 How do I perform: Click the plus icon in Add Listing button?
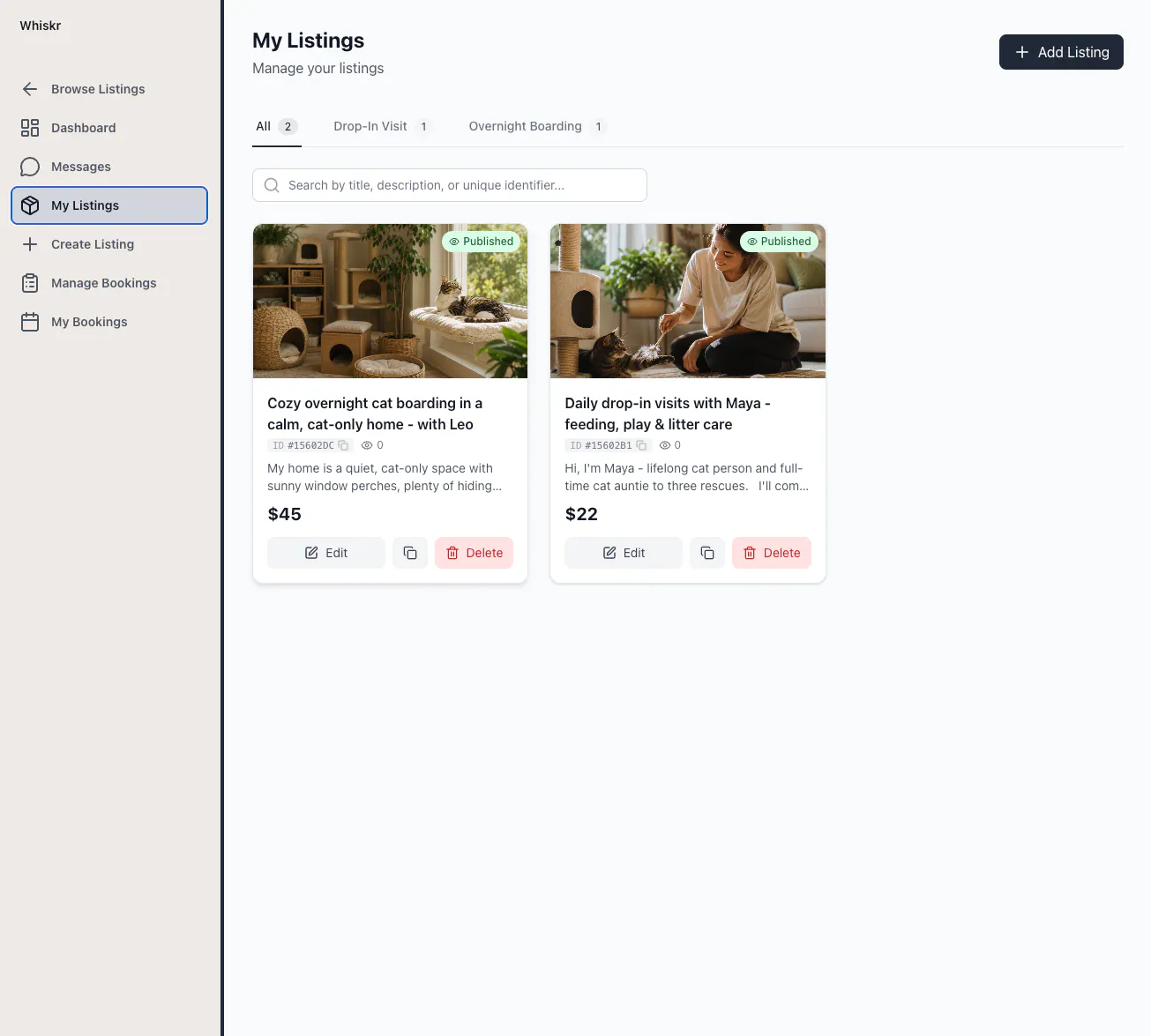[x=1022, y=52]
